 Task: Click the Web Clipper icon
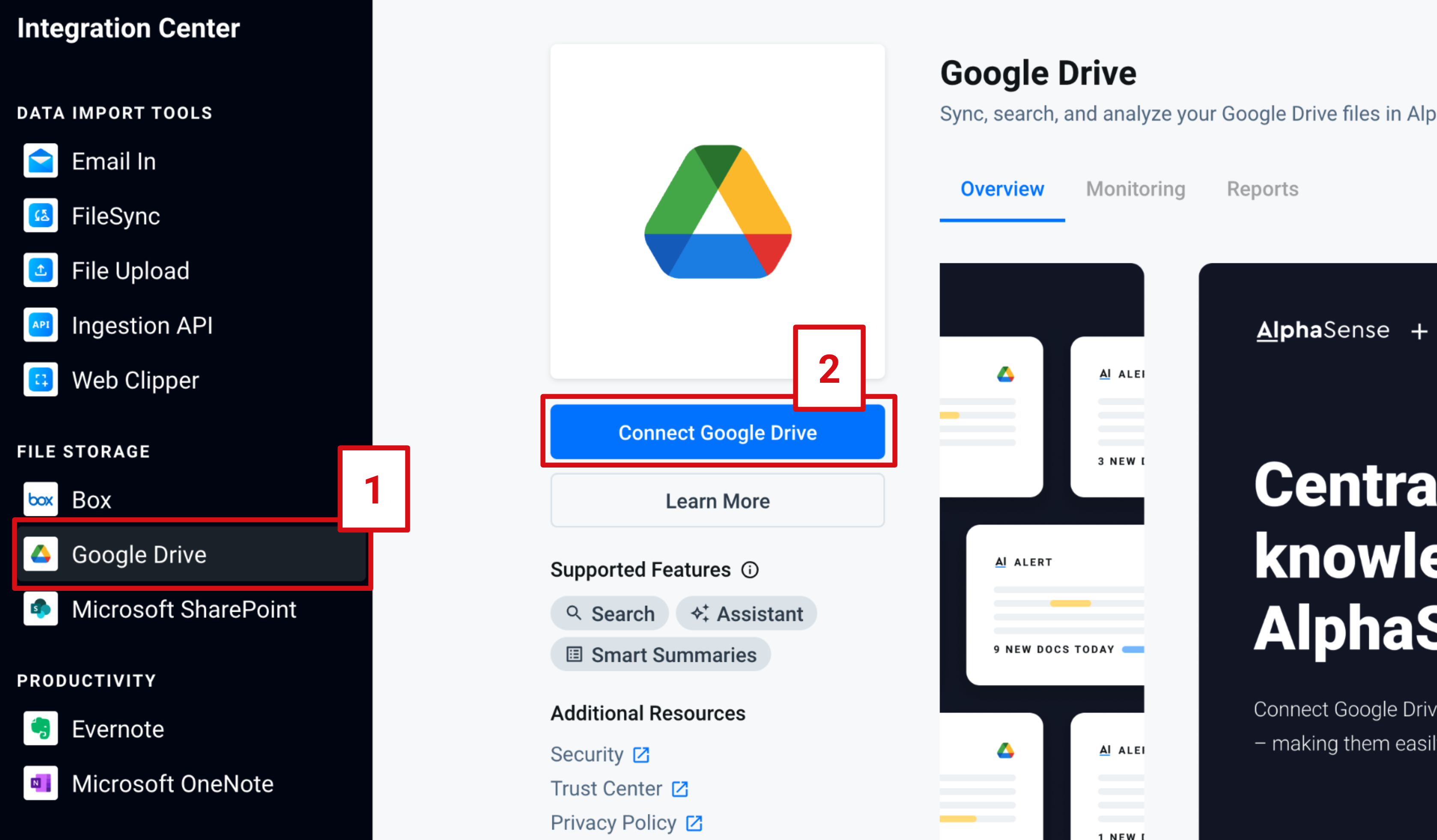click(x=41, y=380)
